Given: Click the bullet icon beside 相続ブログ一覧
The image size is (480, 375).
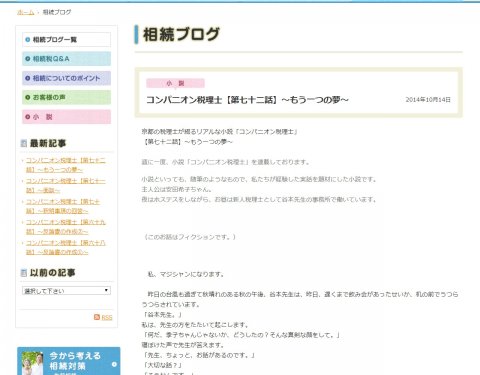Looking at the screenshot, I should click(x=28, y=40).
